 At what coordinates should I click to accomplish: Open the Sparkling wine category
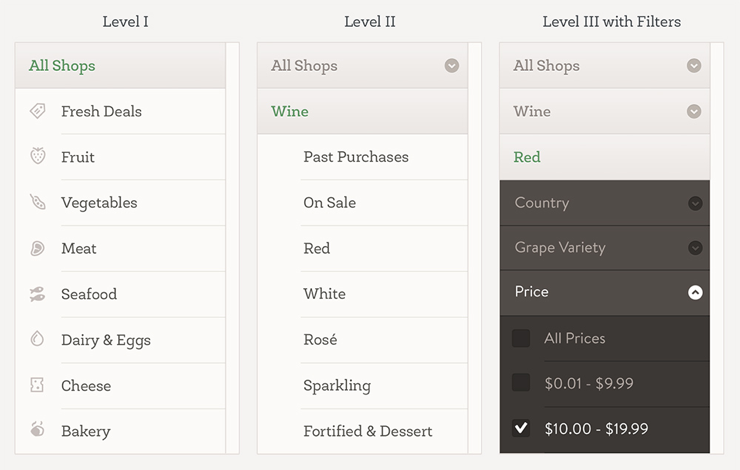362,386
